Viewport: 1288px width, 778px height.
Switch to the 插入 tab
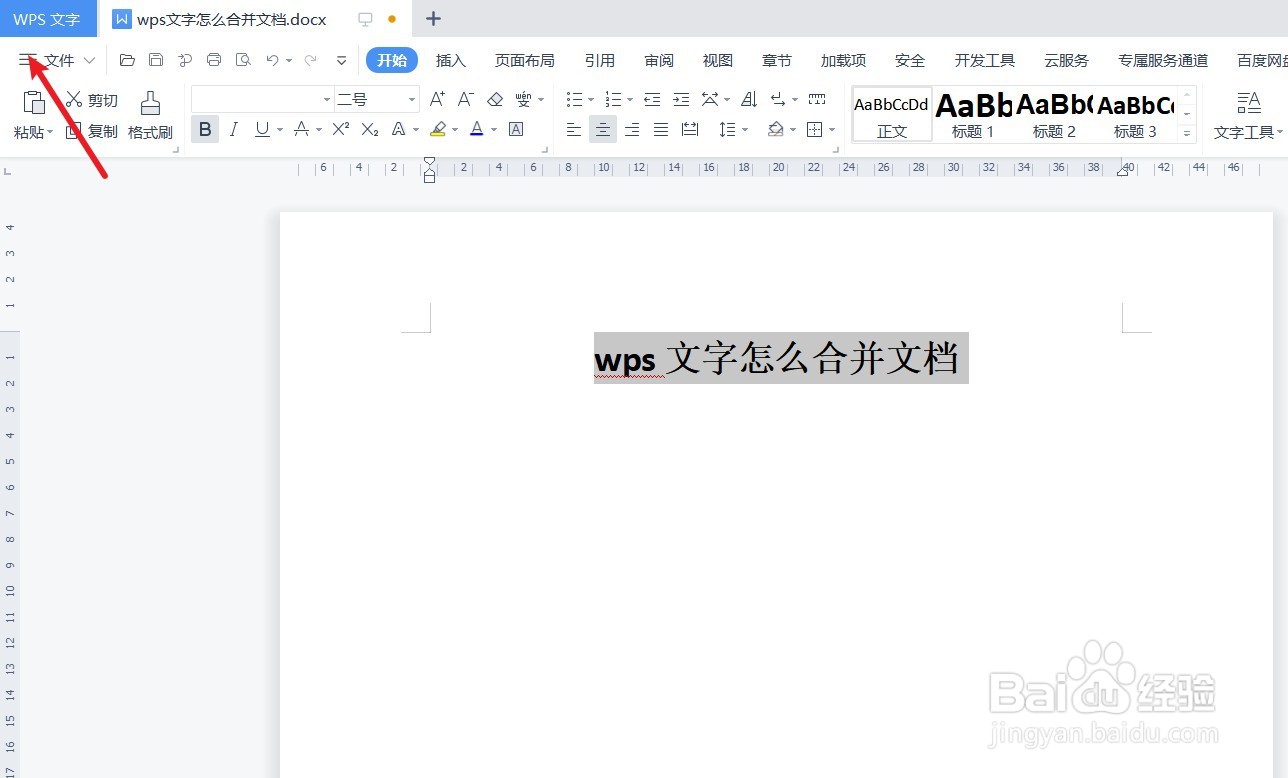[451, 60]
